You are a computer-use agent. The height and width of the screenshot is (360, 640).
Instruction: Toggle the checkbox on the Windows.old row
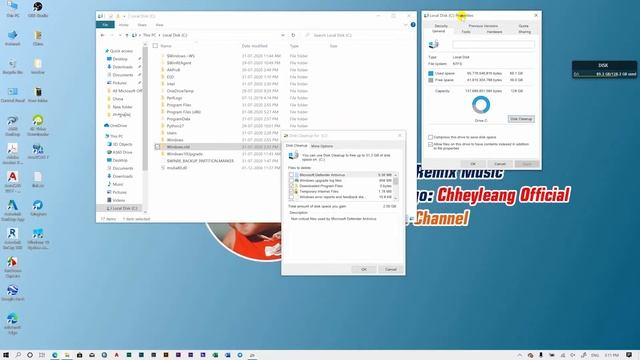tap(157, 147)
